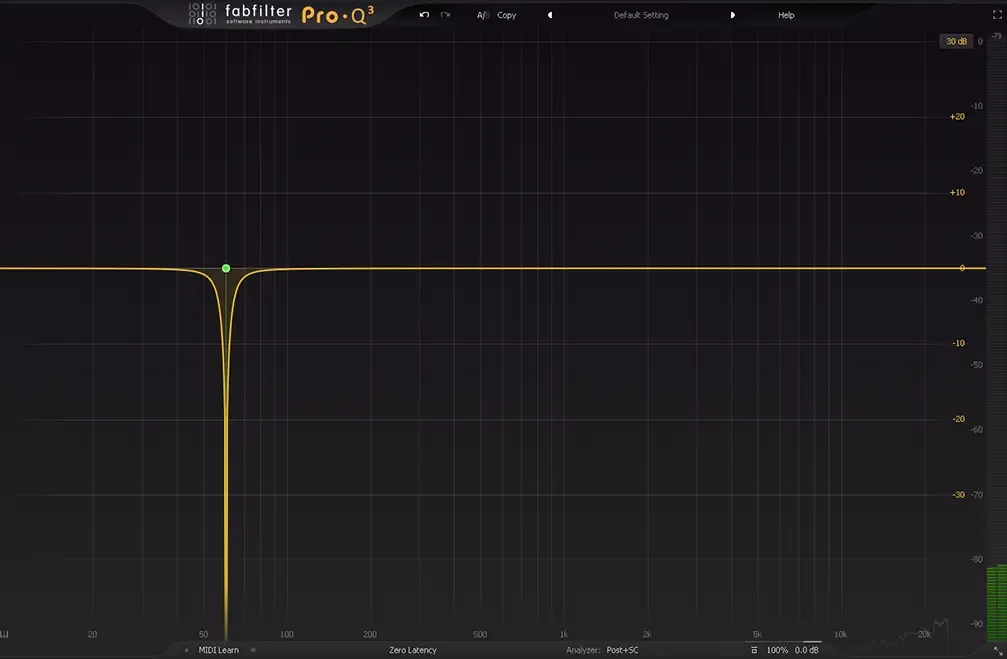This screenshot has height=659, width=1007.
Task: Click the -30 dB scale label
Action: click(958, 495)
